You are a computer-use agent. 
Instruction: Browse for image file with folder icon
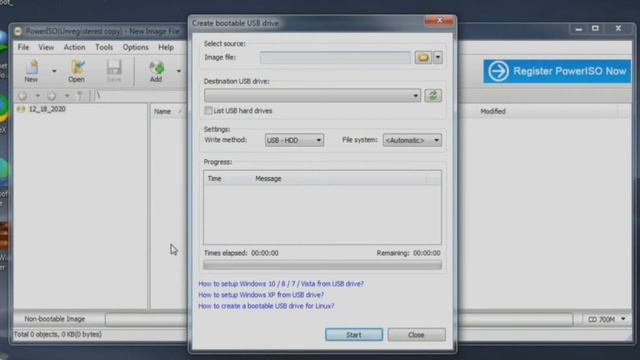(x=423, y=58)
